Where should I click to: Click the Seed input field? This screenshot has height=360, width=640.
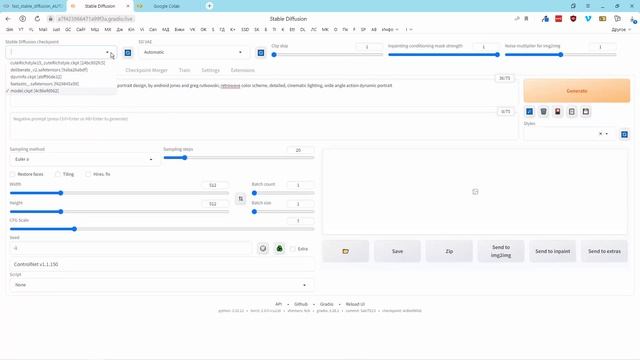click(x=131, y=248)
